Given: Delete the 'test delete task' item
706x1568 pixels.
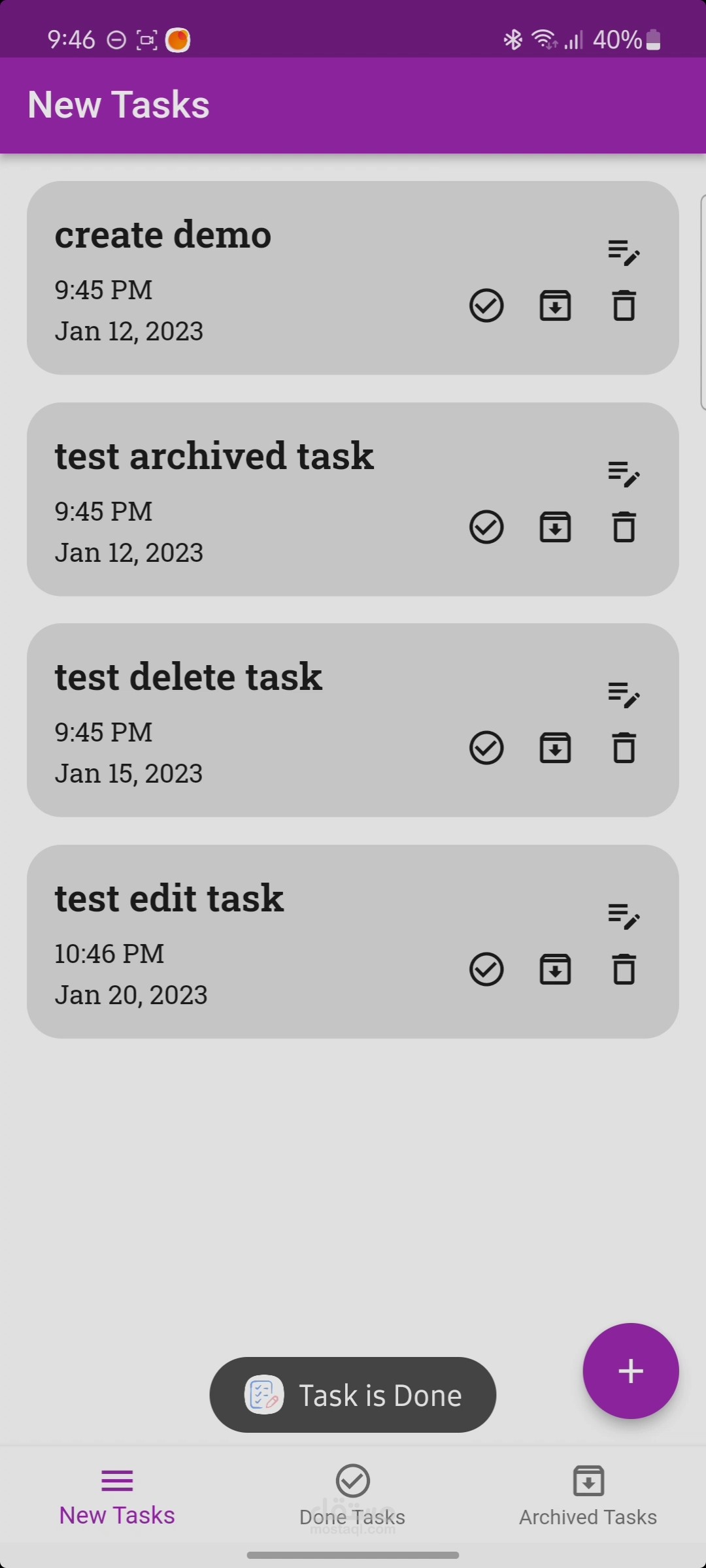Looking at the screenshot, I should [x=624, y=748].
